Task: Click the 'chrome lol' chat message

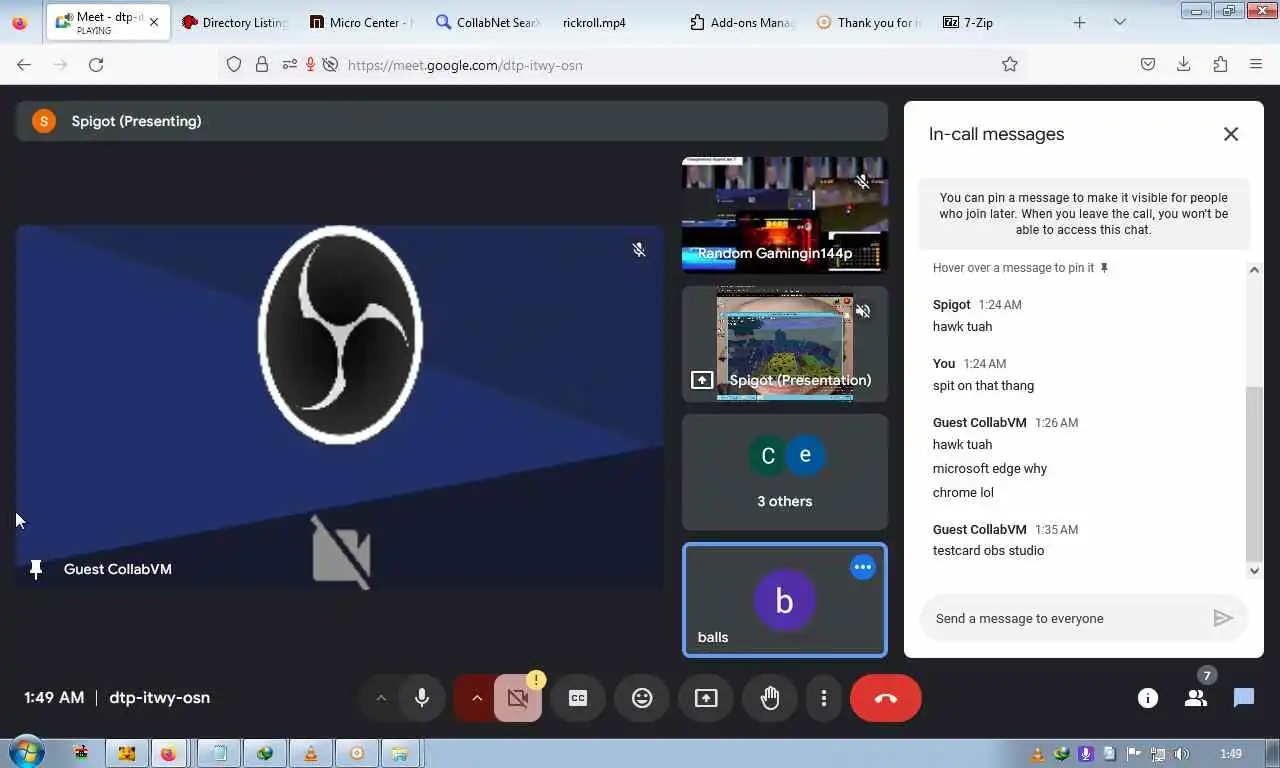Action: [963, 493]
